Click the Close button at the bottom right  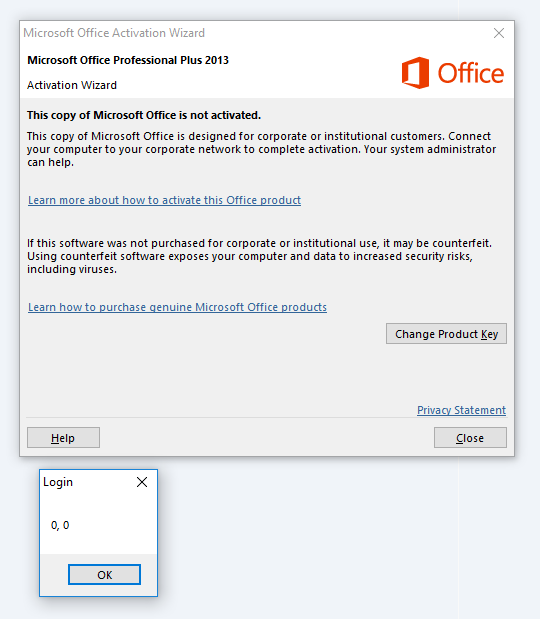point(470,438)
